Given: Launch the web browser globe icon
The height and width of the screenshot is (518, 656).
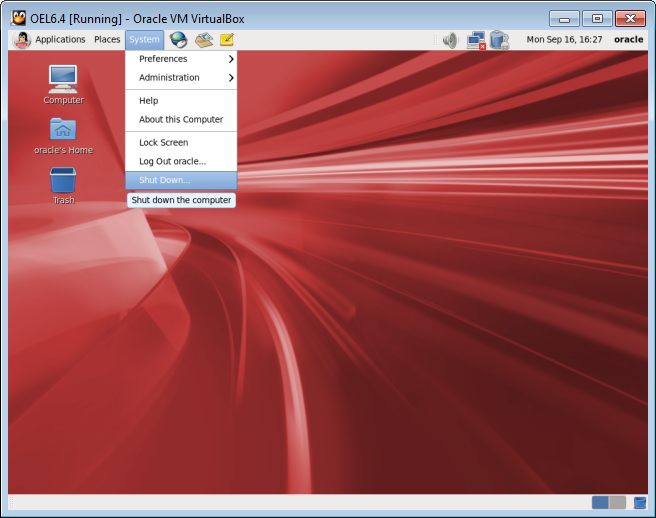Looking at the screenshot, I should (178, 40).
